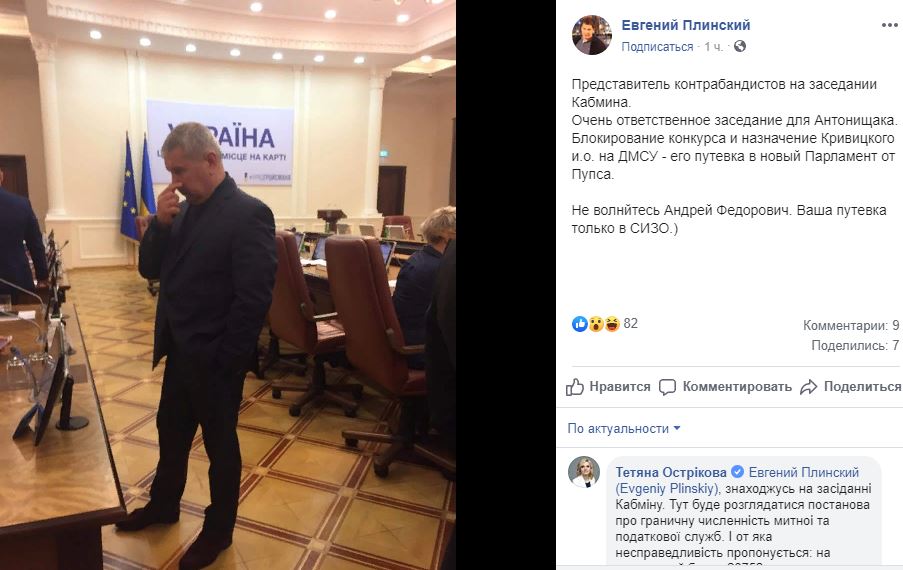Click Подписаться to follow the author
This screenshot has height=570, width=903.
[x=657, y=47]
